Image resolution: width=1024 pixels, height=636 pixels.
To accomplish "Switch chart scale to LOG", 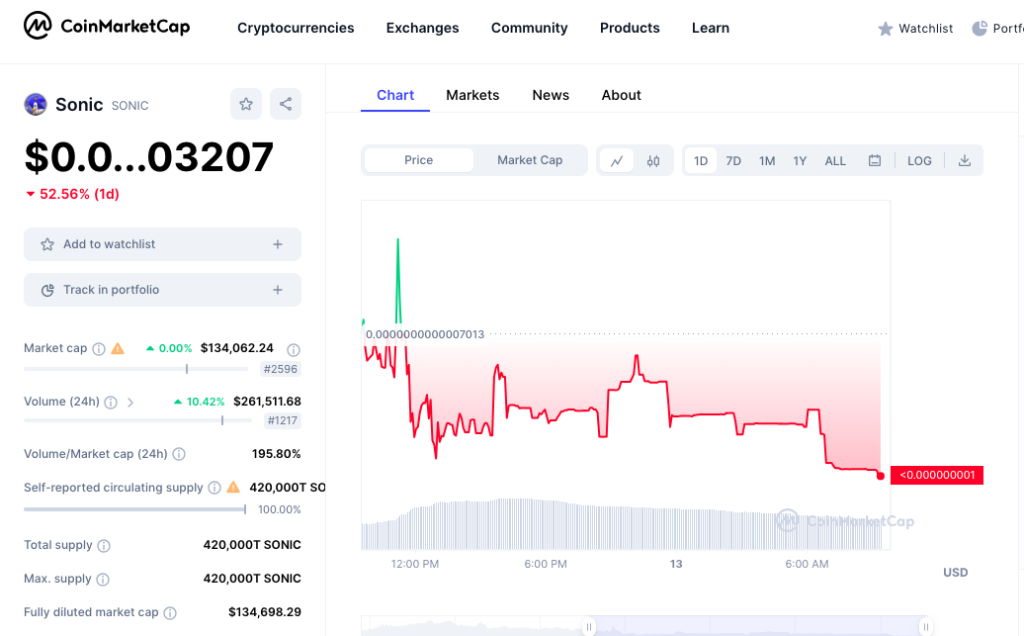I will [918, 160].
